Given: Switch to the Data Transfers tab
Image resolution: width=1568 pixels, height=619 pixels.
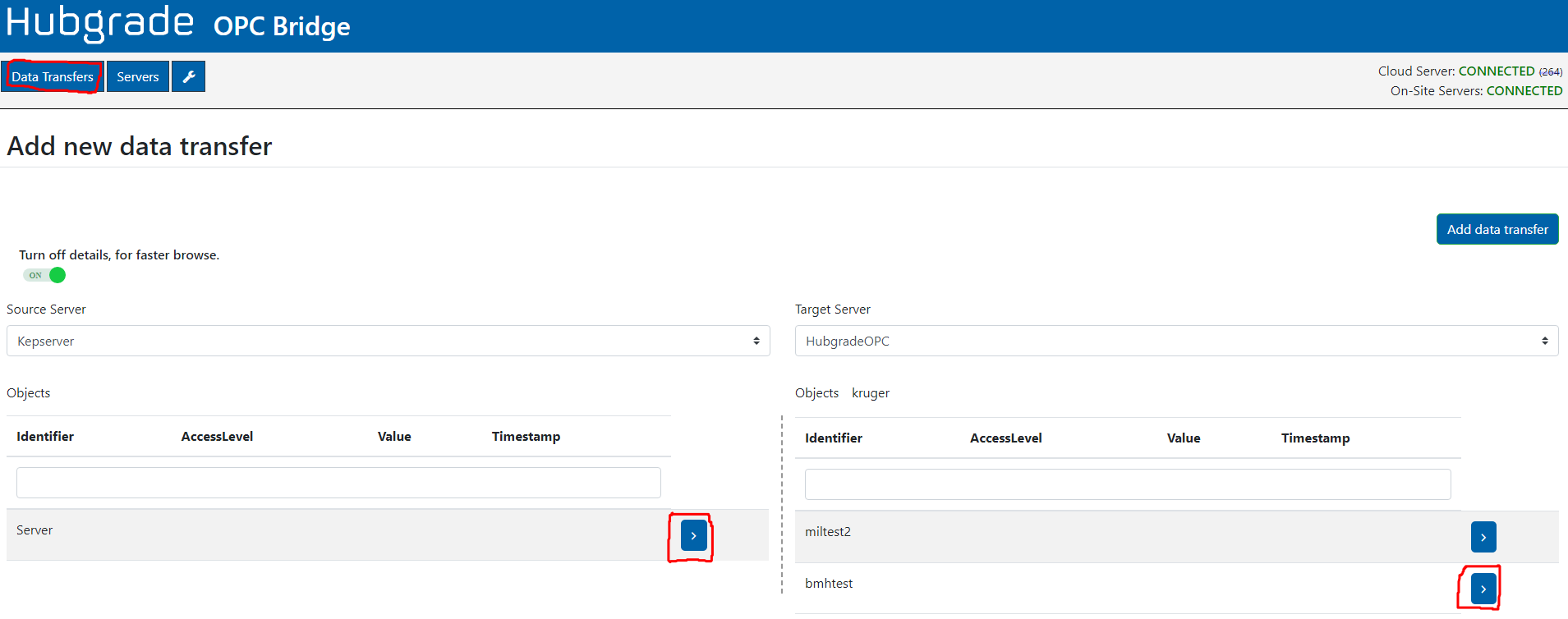Looking at the screenshot, I should (x=53, y=76).
